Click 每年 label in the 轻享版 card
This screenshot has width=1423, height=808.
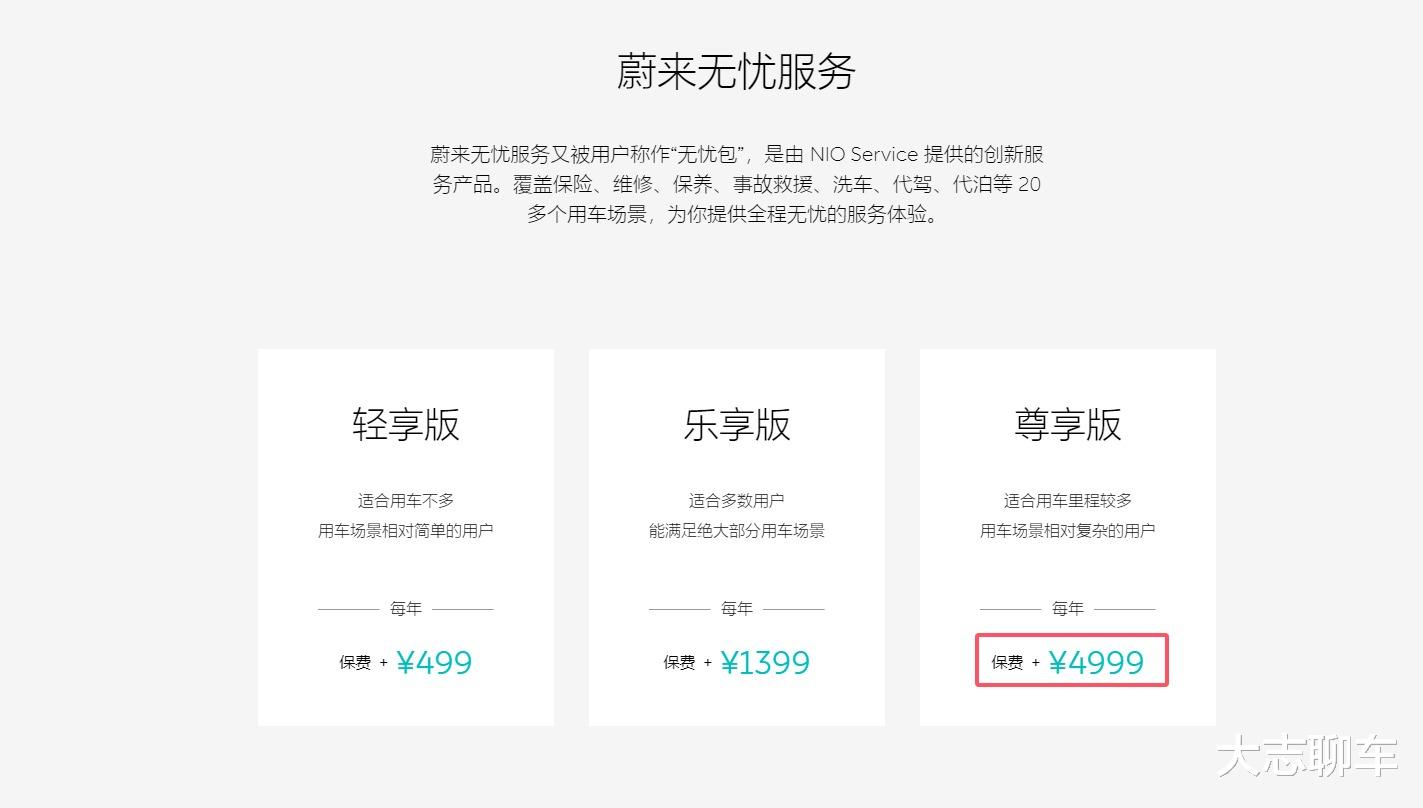(405, 608)
